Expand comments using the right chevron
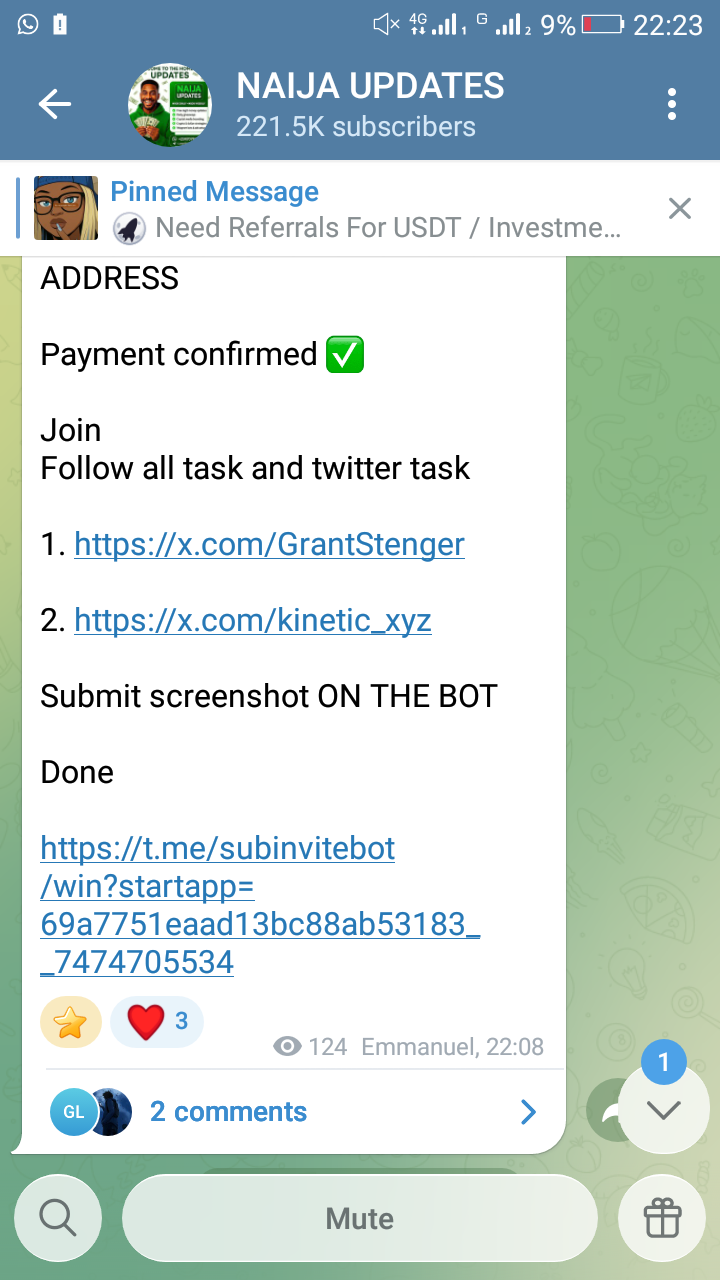The width and height of the screenshot is (720, 1280). 529,1112
